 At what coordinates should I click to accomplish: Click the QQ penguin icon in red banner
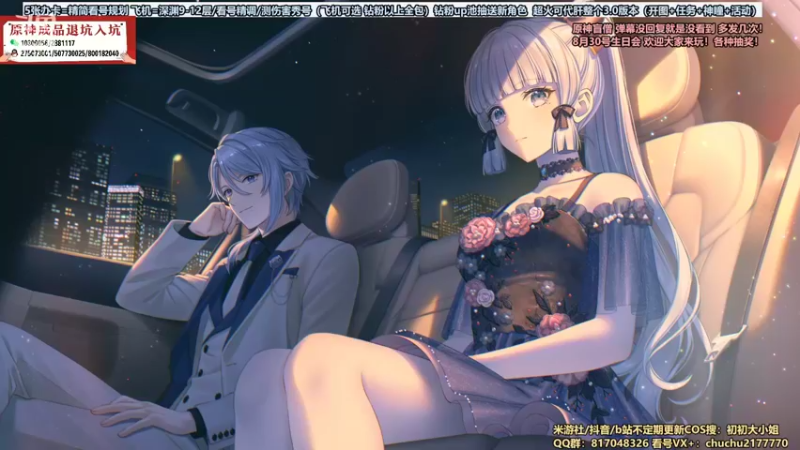coord(14,53)
